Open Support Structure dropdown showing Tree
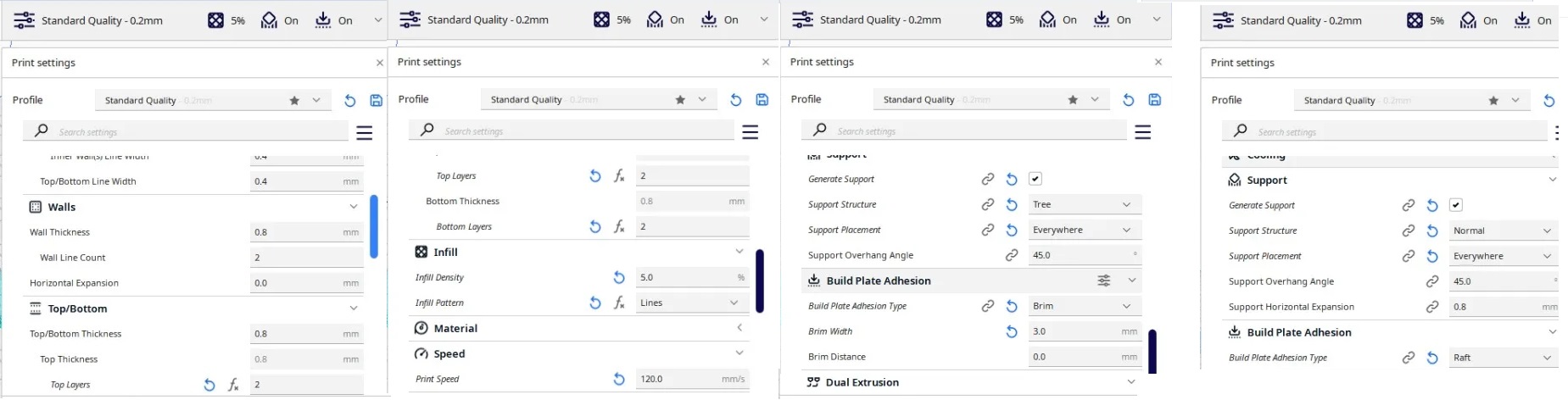 [1085, 204]
